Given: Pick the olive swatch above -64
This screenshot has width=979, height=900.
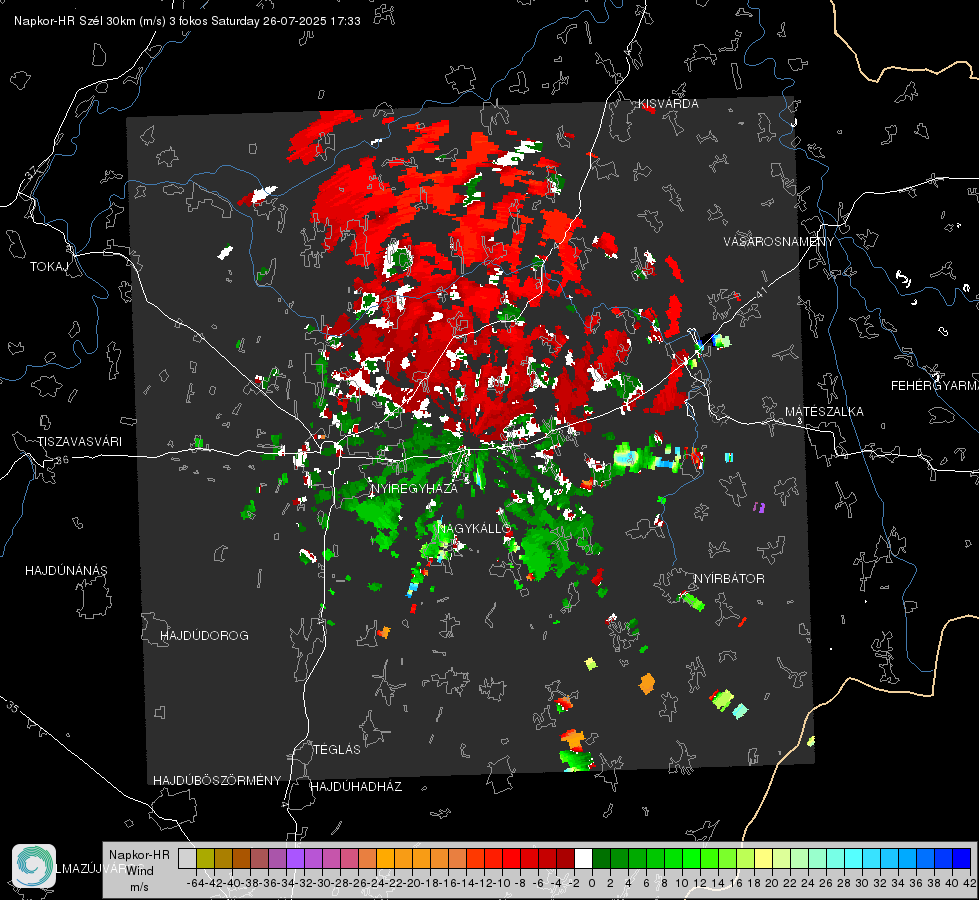Looking at the screenshot, I should tap(205, 859).
